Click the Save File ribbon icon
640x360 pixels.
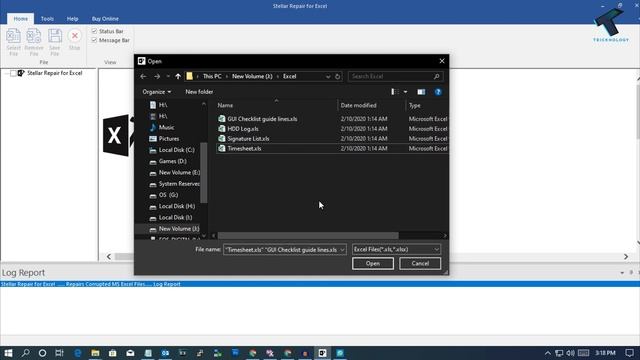point(55,42)
